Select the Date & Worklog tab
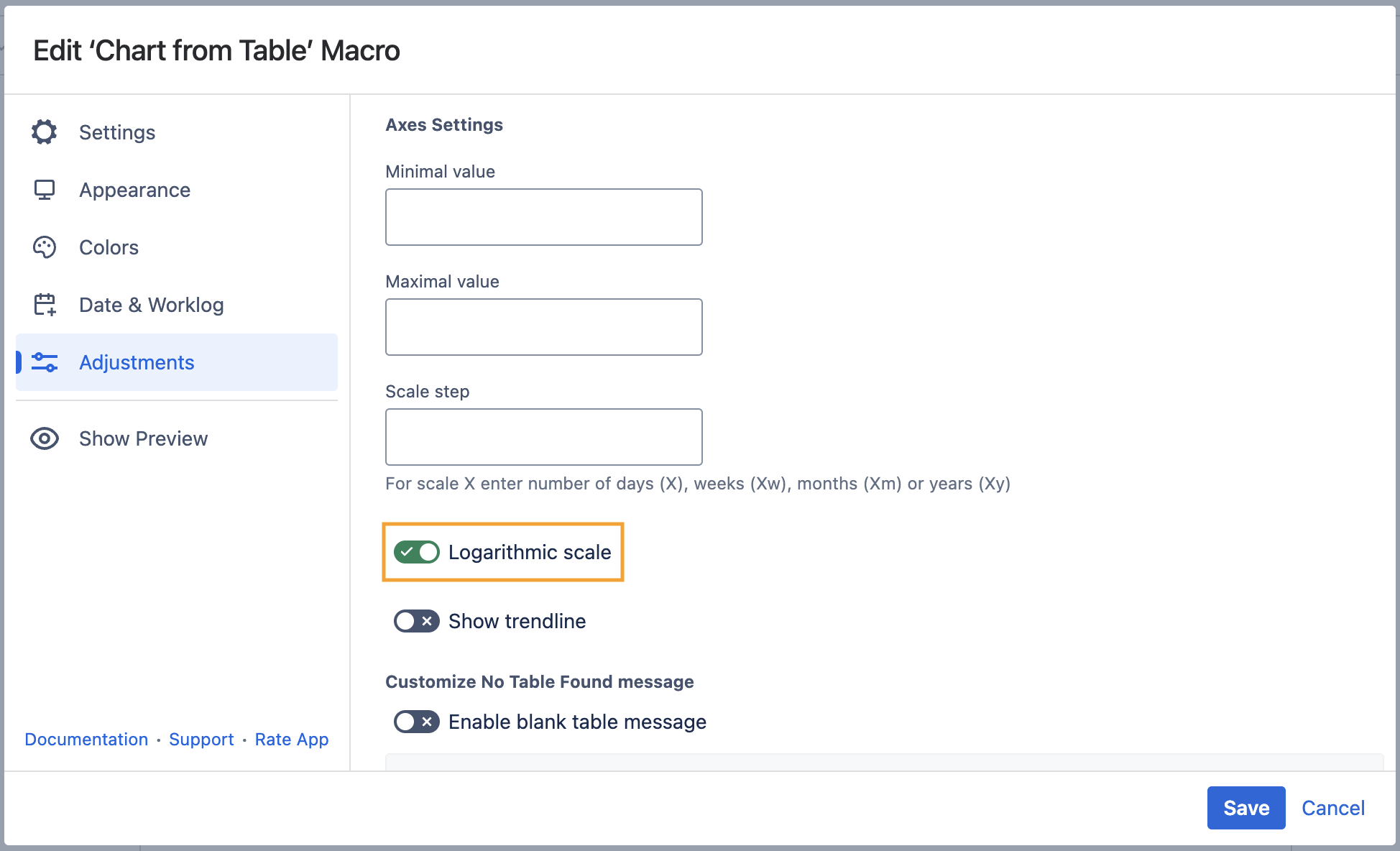Screen dimensions: 1400x851 [152, 305]
